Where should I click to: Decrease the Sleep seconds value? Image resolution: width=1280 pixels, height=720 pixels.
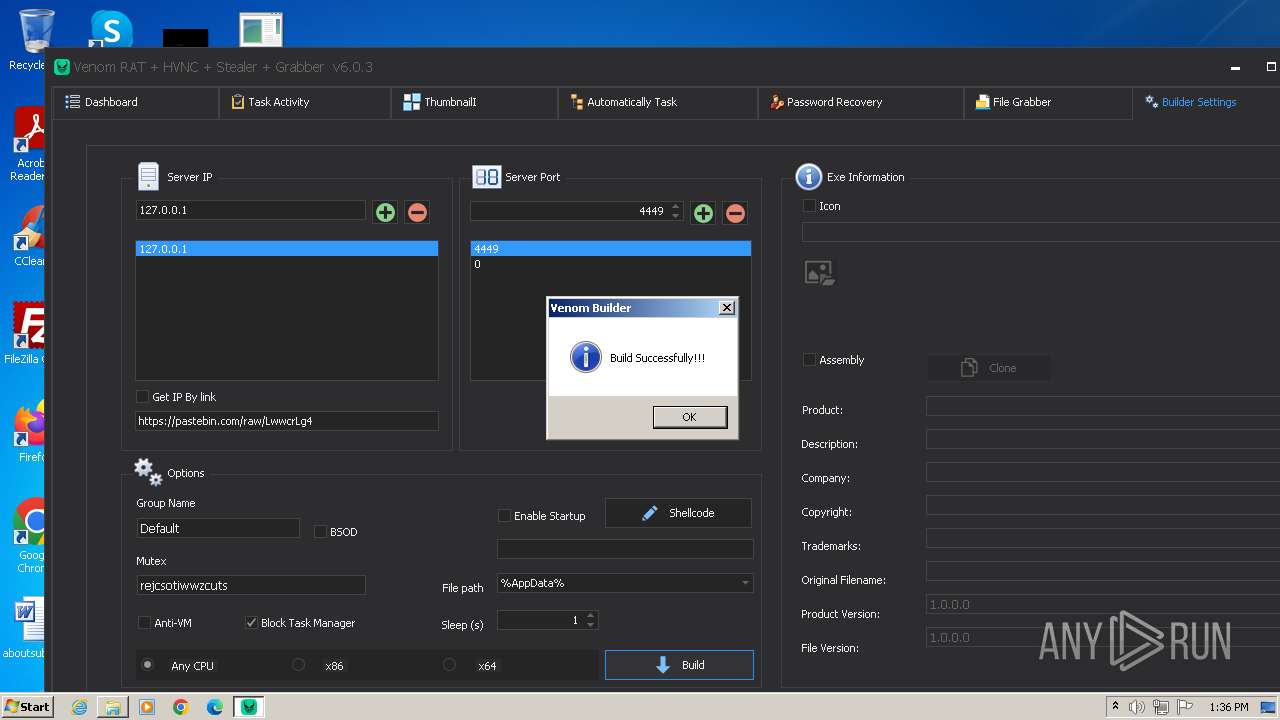(591, 625)
